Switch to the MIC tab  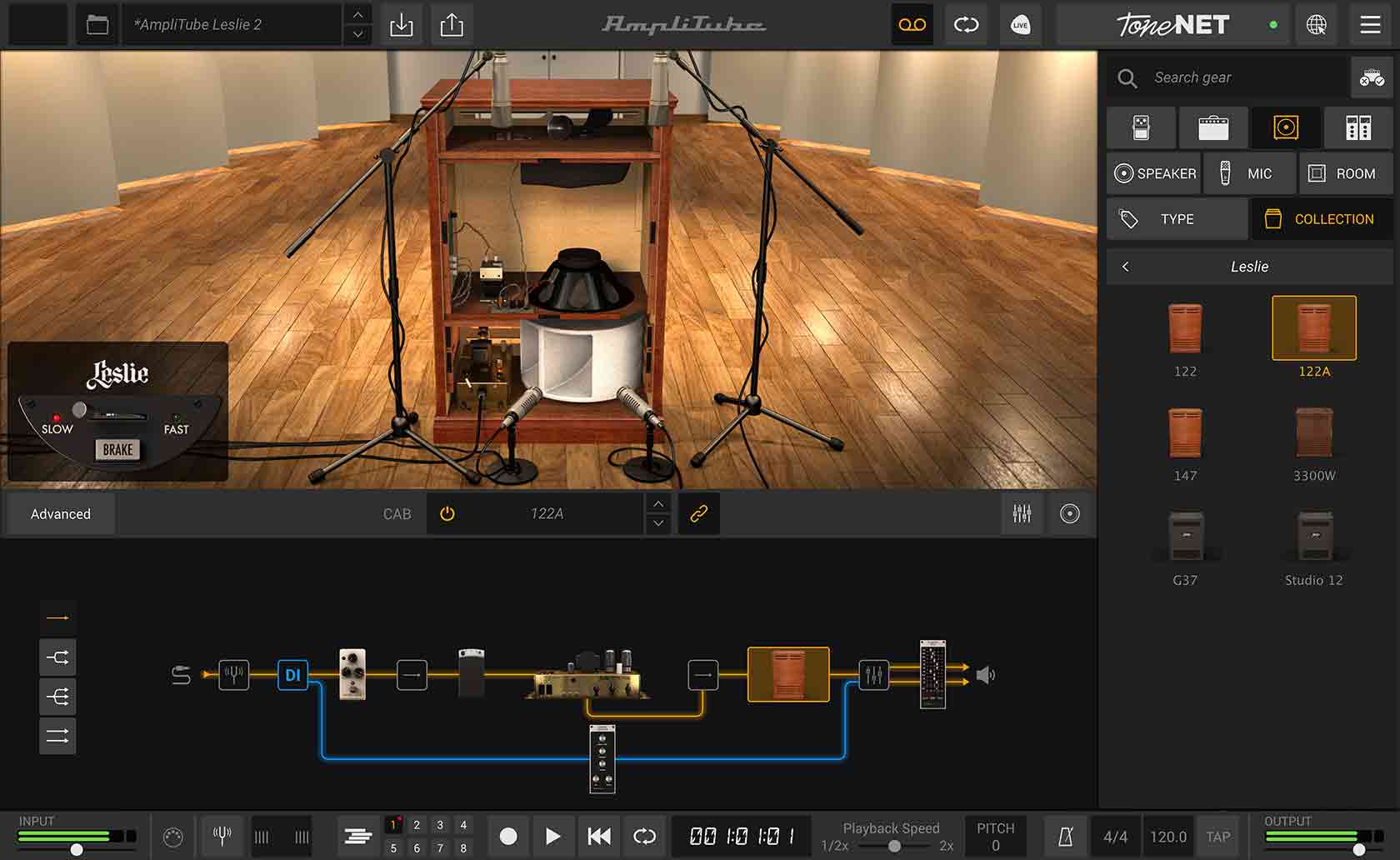point(1250,173)
